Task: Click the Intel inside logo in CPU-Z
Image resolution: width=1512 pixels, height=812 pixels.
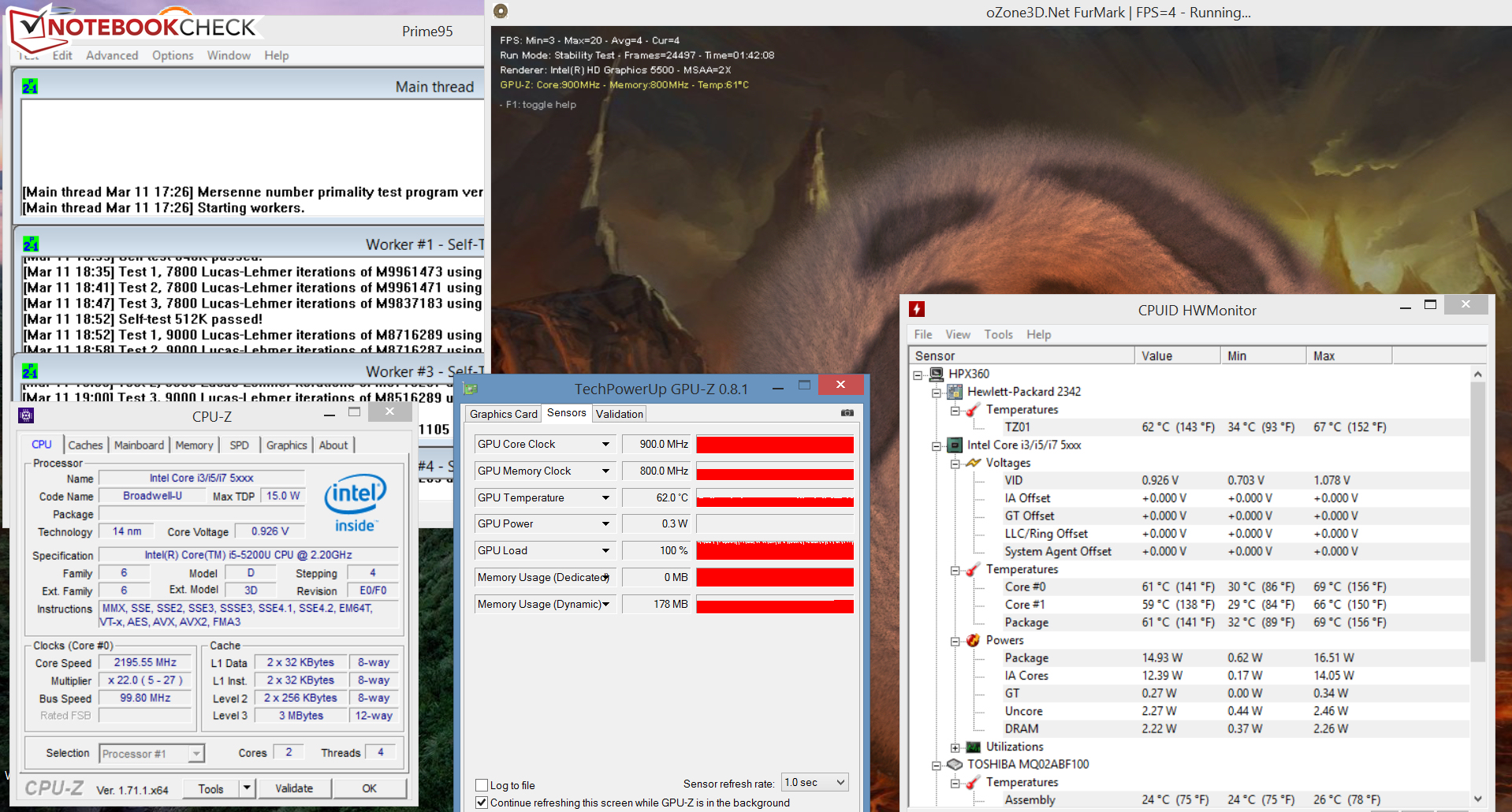Action: [355, 503]
